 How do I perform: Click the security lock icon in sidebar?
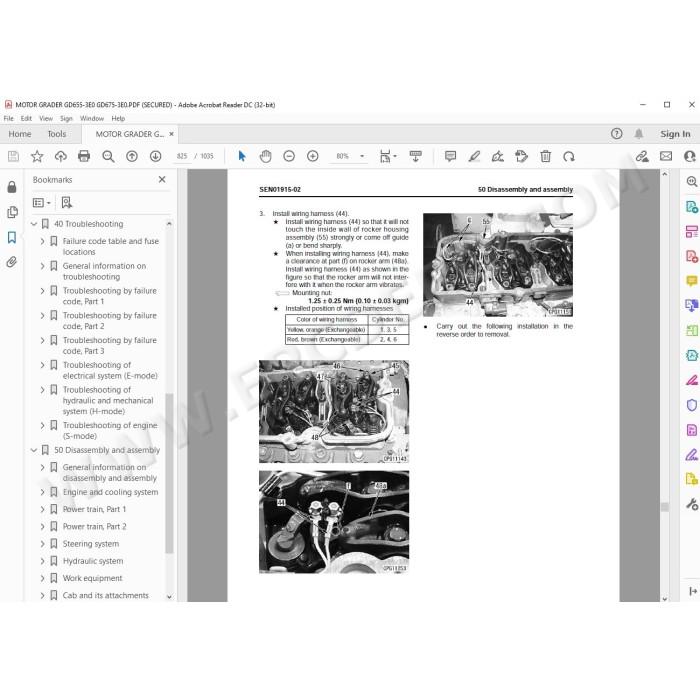[x=12, y=187]
